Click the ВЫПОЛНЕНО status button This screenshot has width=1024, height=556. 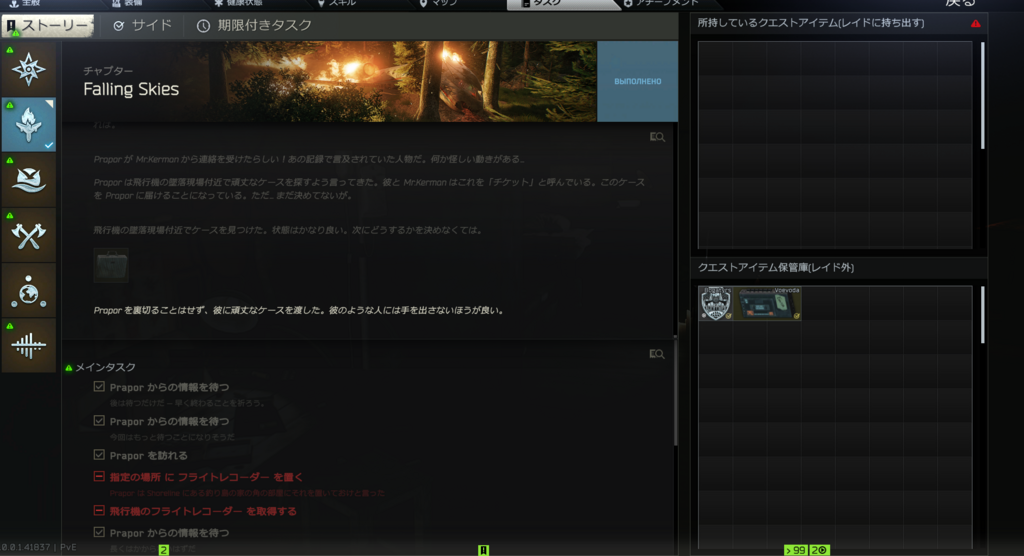tap(637, 81)
